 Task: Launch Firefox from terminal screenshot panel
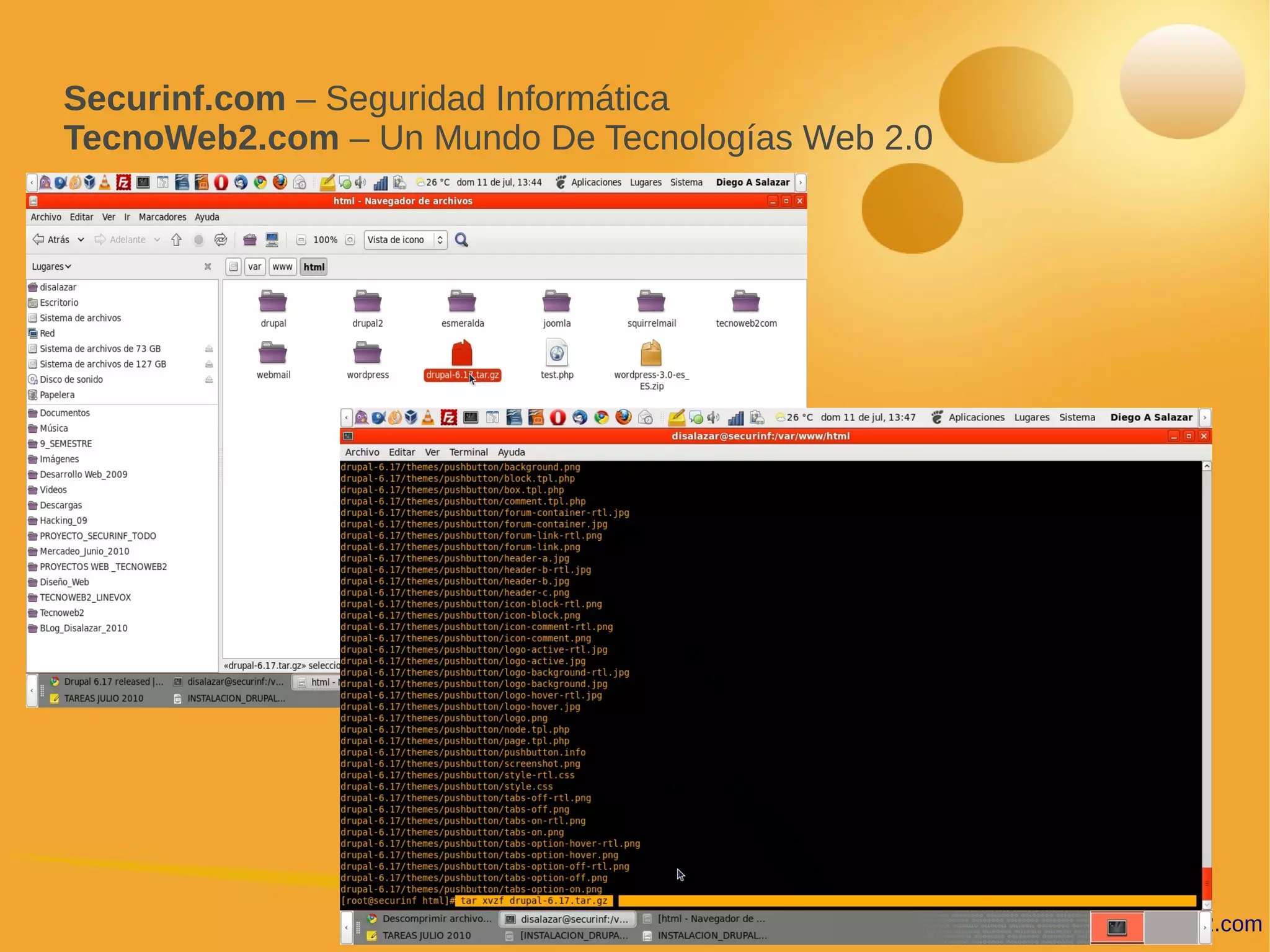[x=623, y=417]
